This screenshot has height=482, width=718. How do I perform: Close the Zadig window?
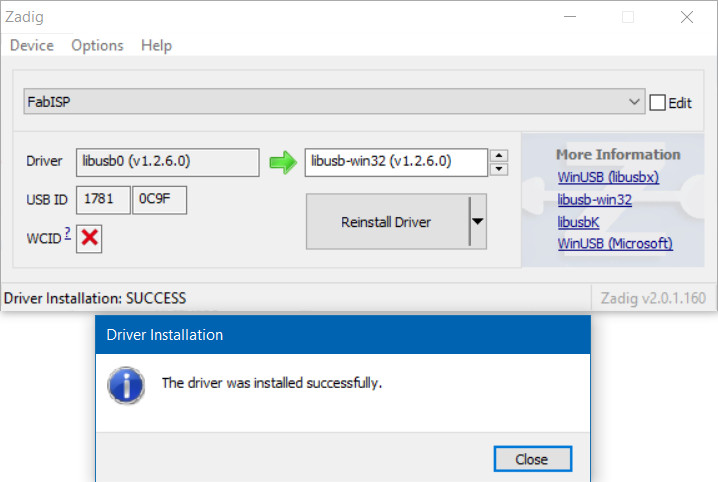686,17
